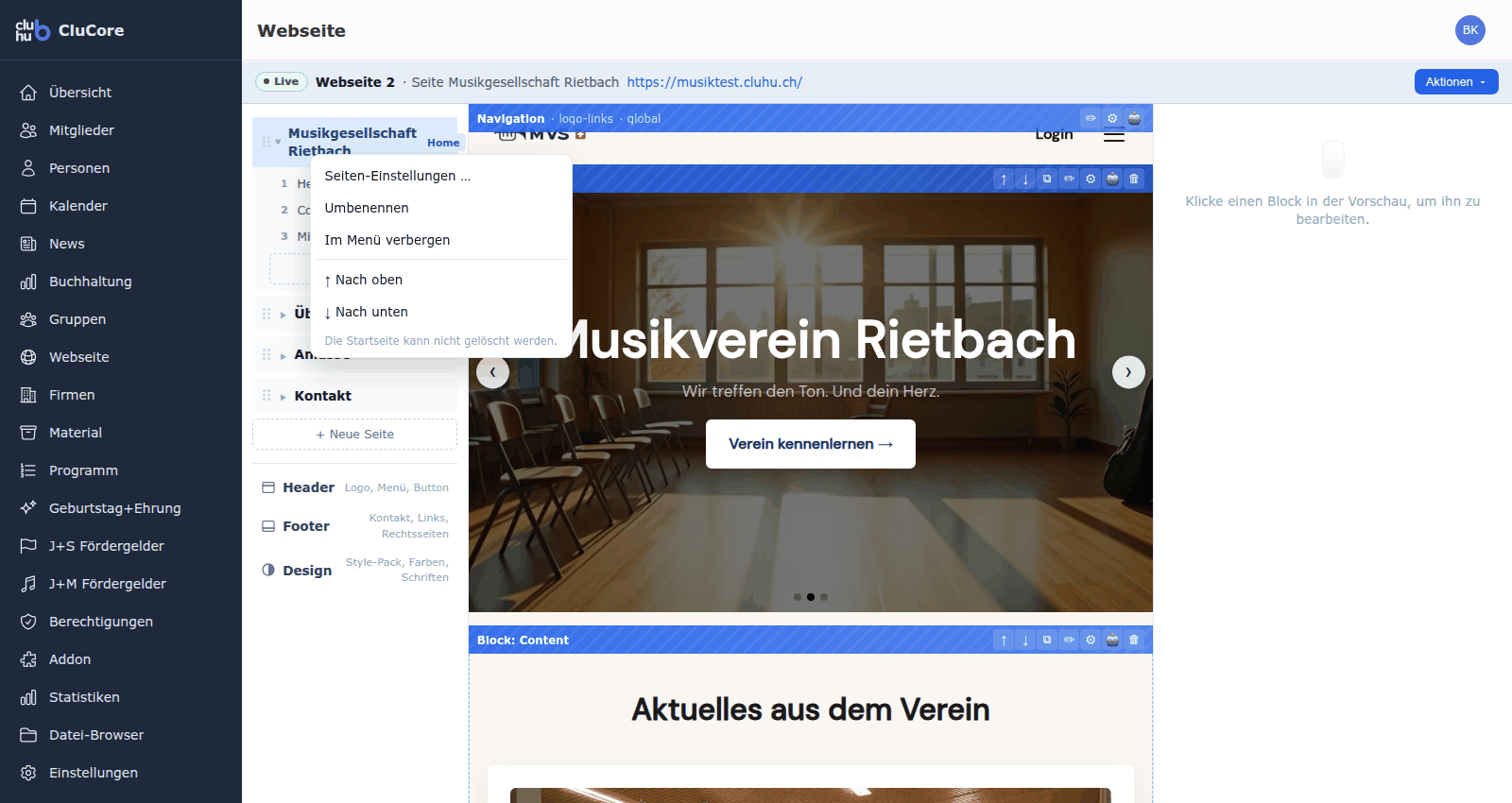The height and width of the screenshot is (803, 1512).
Task: Click Login in the preview header
Action: [1054, 135]
